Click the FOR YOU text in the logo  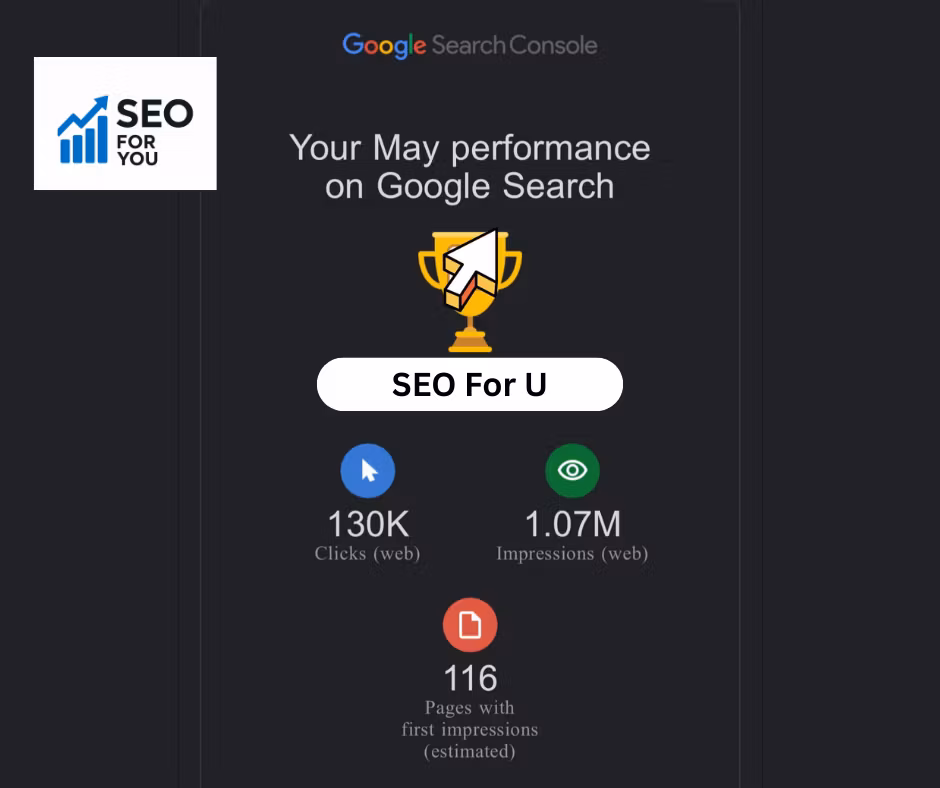137,149
